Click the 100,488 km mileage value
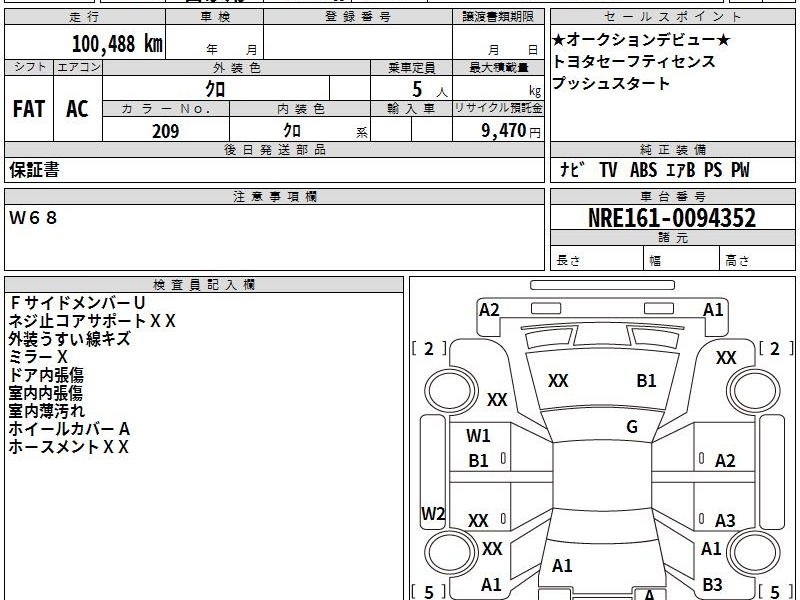The height and width of the screenshot is (600, 800). 117,44
